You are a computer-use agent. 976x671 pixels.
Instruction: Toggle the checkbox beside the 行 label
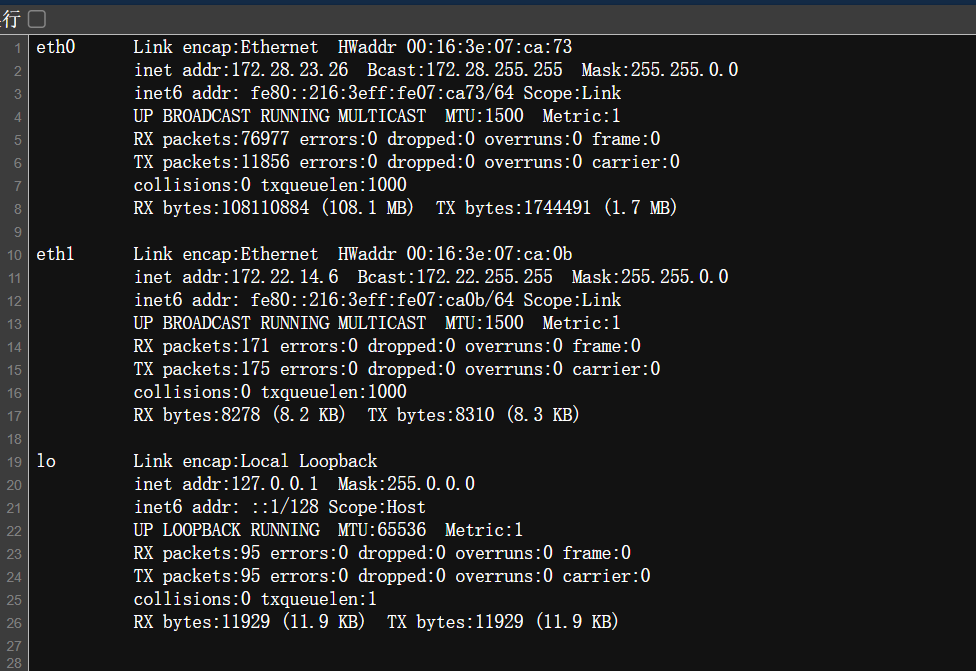tap(37, 19)
